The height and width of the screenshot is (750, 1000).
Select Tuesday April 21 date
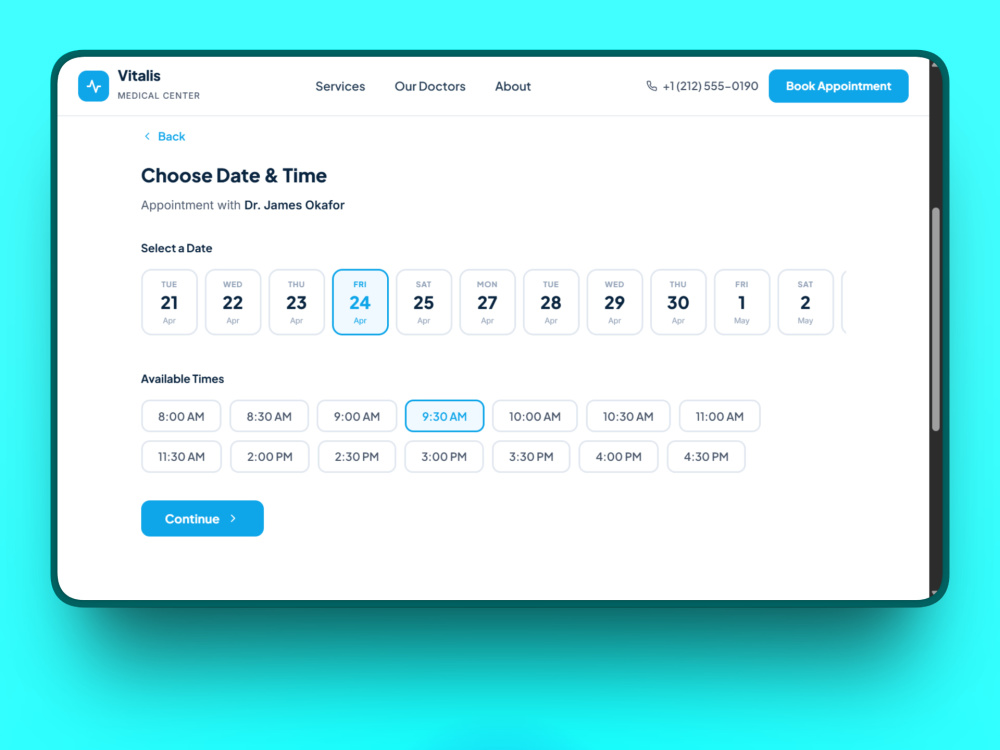(x=169, y=302)
